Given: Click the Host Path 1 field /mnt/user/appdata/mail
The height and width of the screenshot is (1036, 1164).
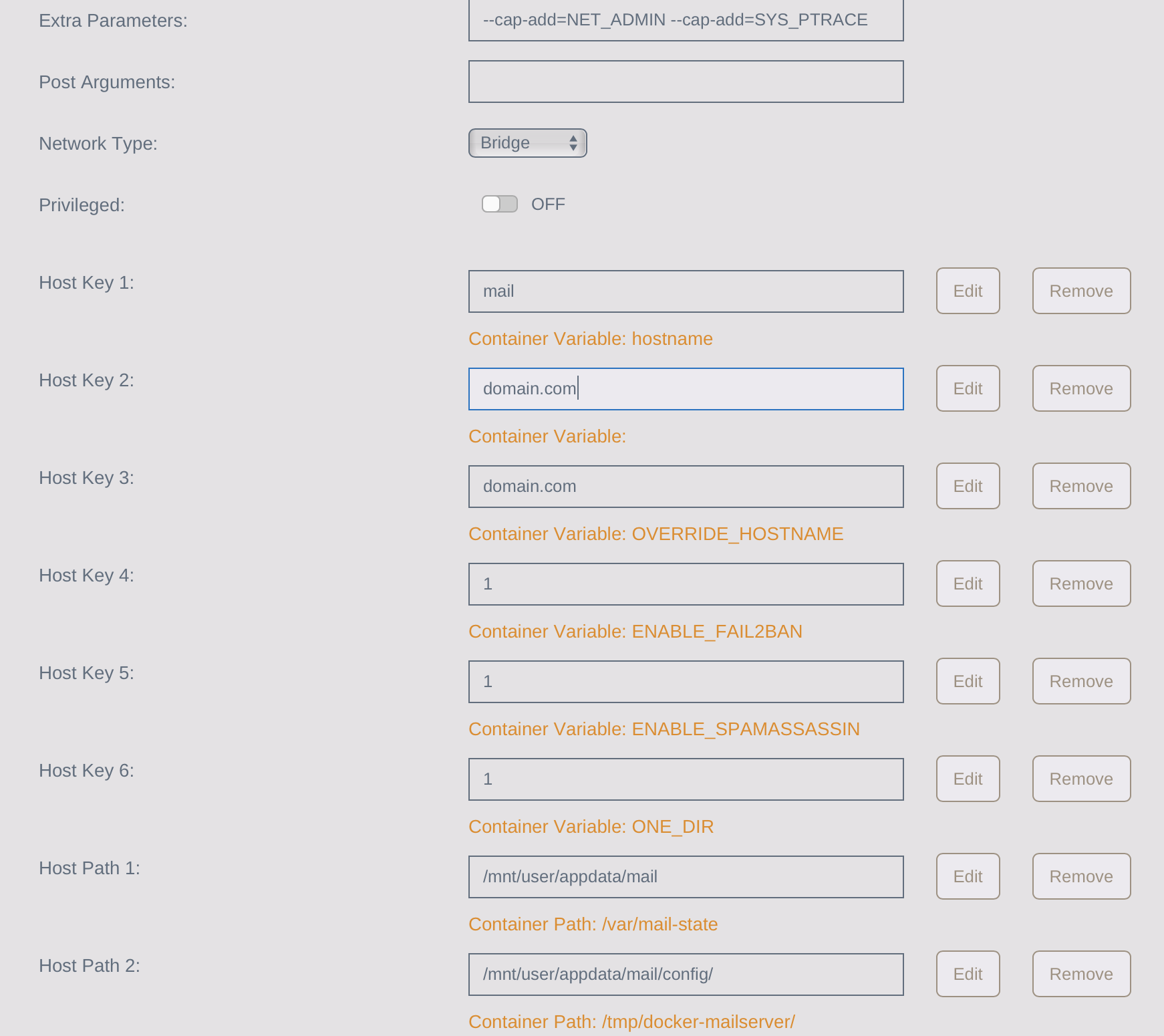Looking at the screenshot, I should (686, 877).
